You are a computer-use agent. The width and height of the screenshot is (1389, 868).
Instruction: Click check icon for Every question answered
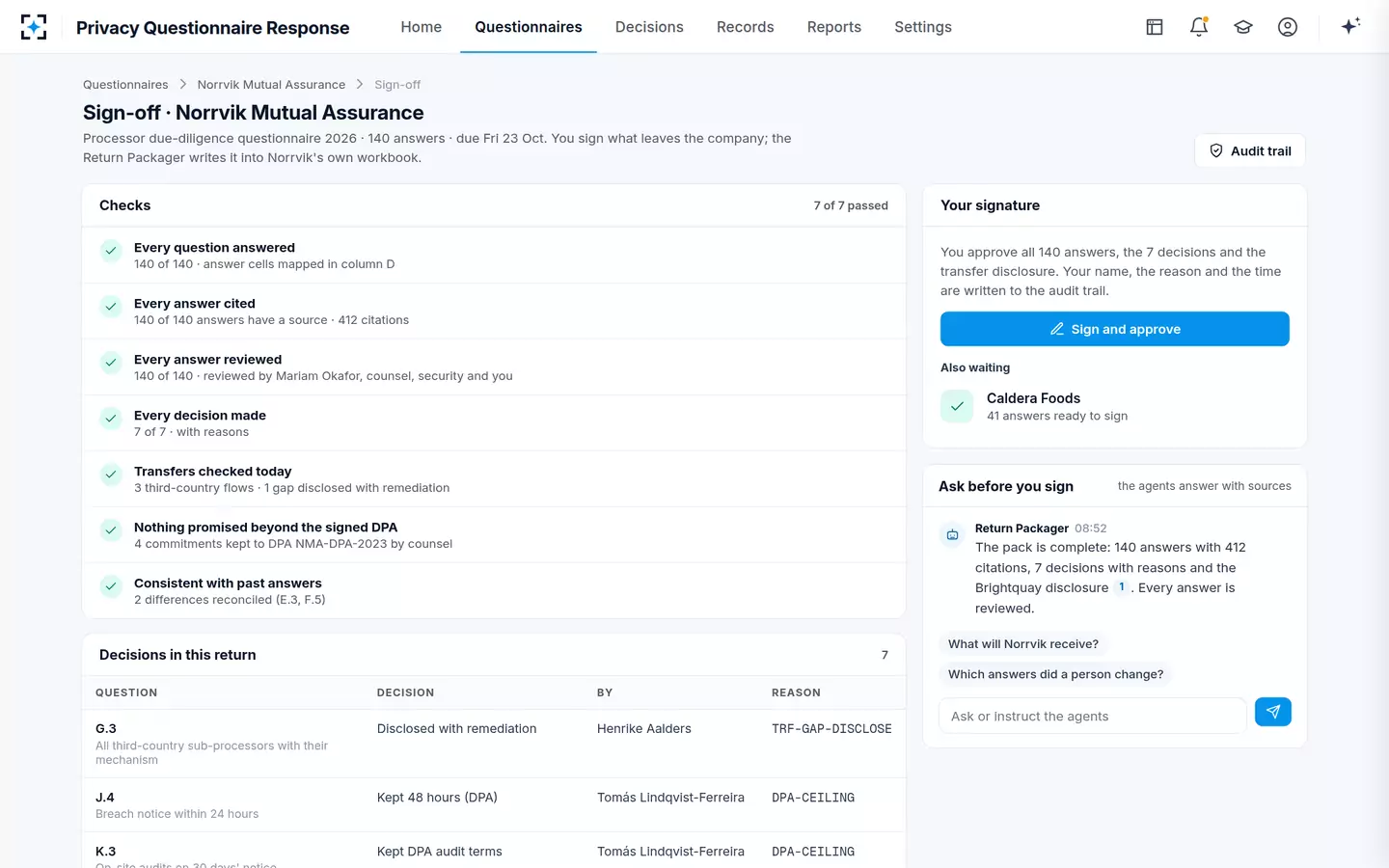[x=111, y=251]
